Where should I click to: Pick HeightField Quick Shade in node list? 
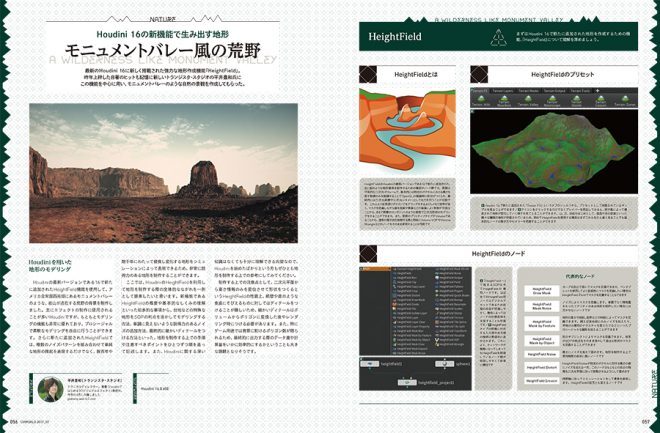click(x=452, y=295)
